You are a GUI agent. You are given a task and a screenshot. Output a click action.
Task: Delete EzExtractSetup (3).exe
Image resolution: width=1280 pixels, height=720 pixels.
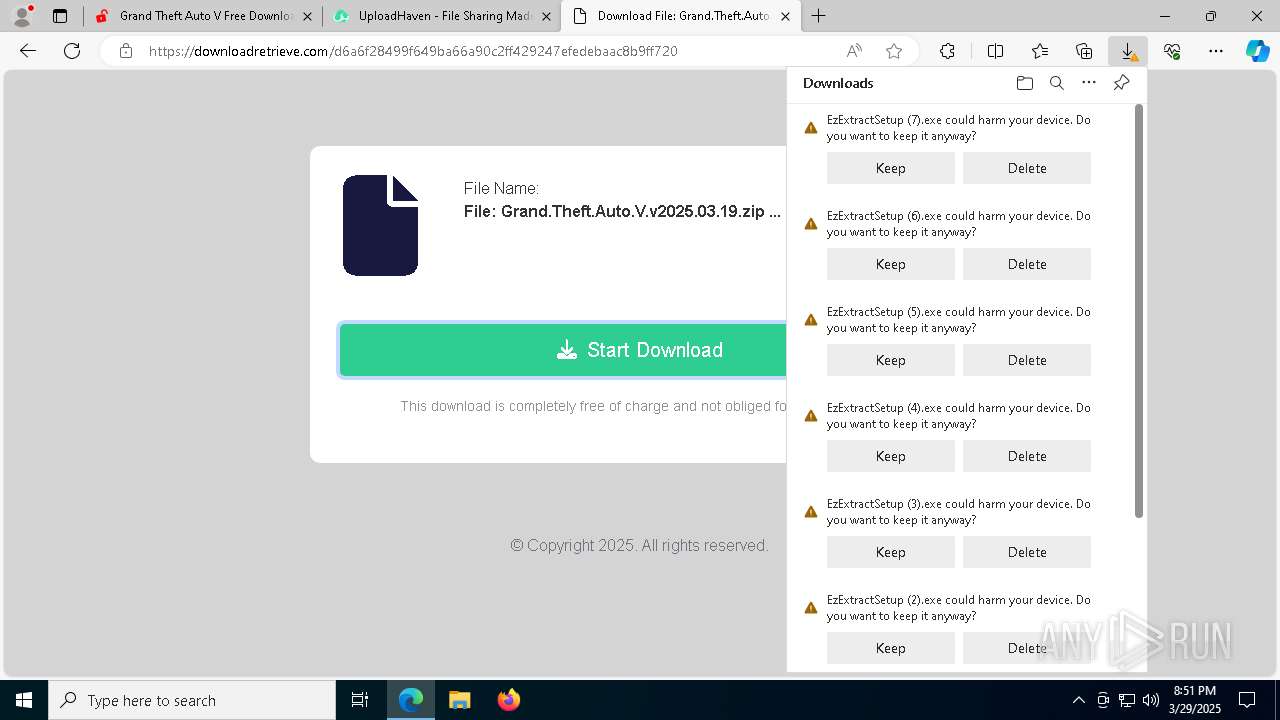click(x=1027, y=552)
